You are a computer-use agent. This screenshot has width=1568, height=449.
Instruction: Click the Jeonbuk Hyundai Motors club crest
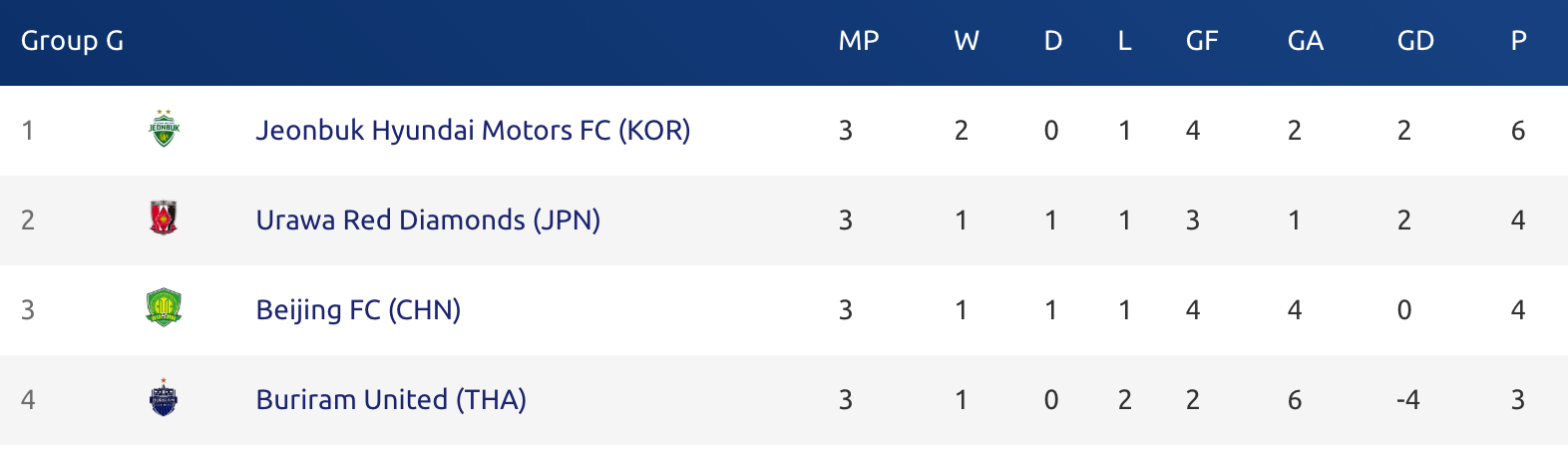coord(164,129)
